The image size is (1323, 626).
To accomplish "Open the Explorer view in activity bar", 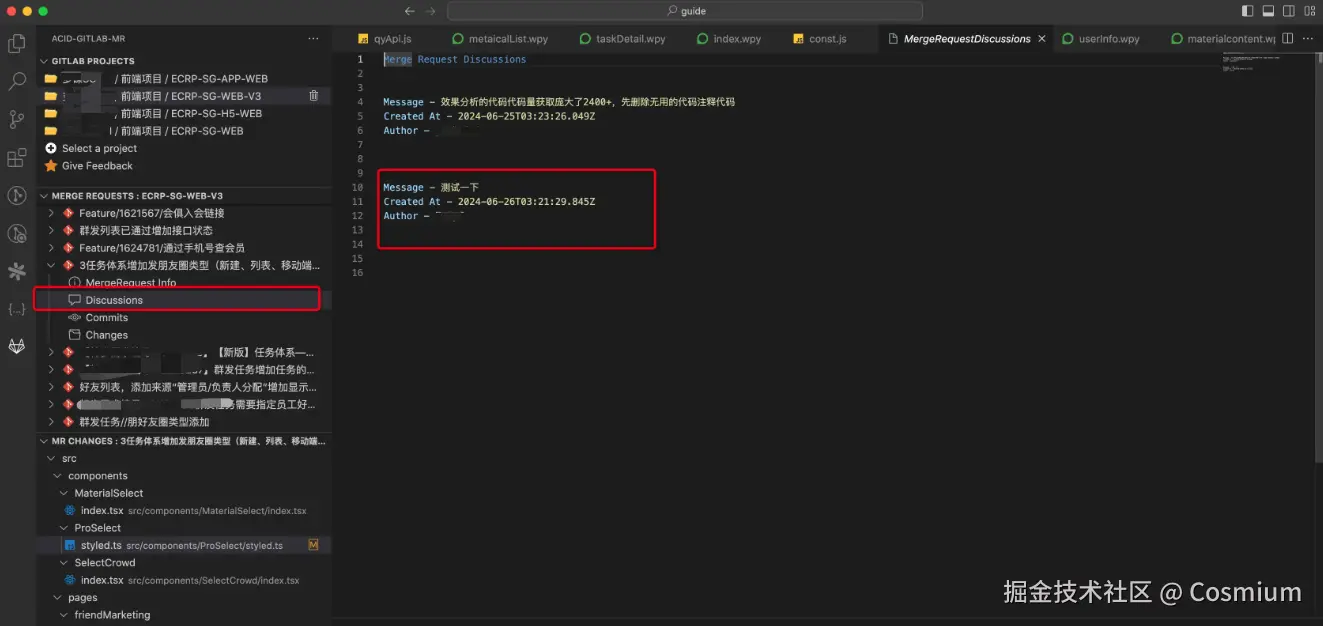I will (x=16, y=44).
